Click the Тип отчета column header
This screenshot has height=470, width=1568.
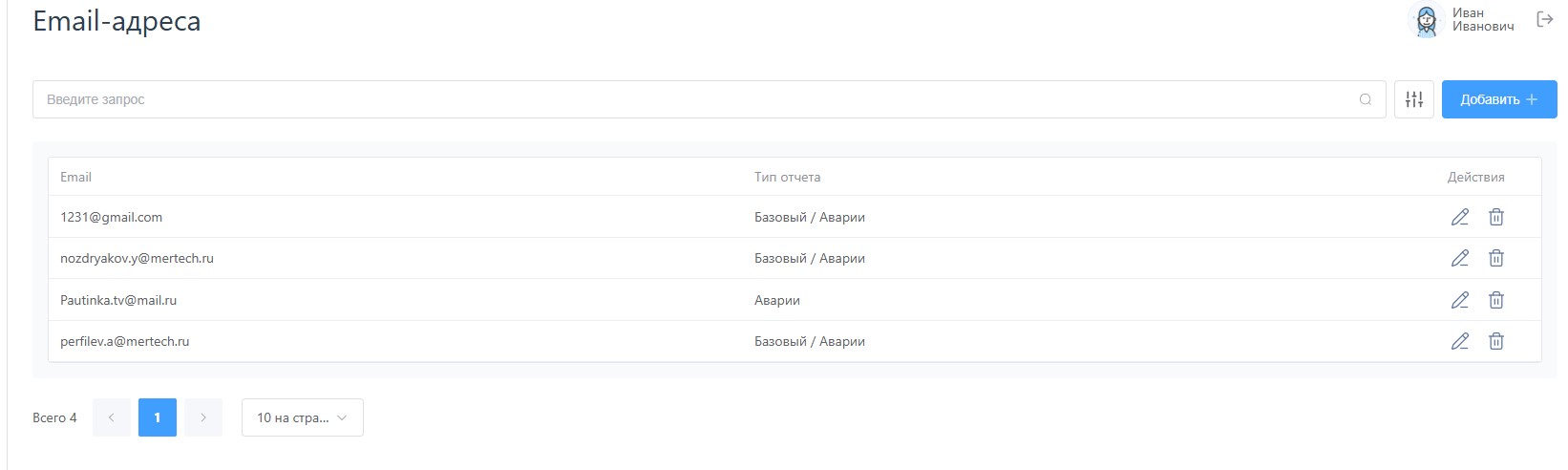pos(787,177)
